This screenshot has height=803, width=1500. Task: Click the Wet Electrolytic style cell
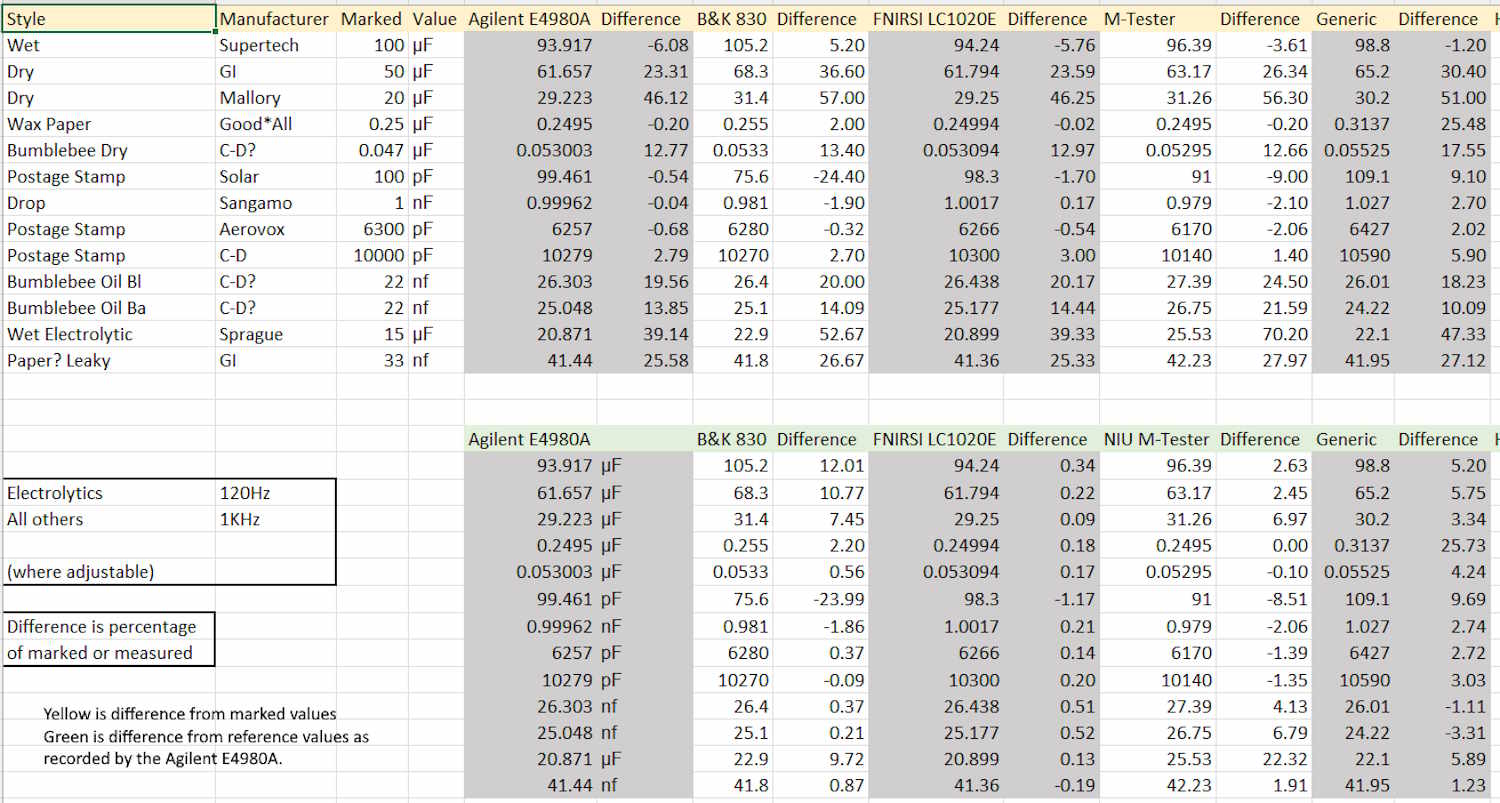click(70, 334)
